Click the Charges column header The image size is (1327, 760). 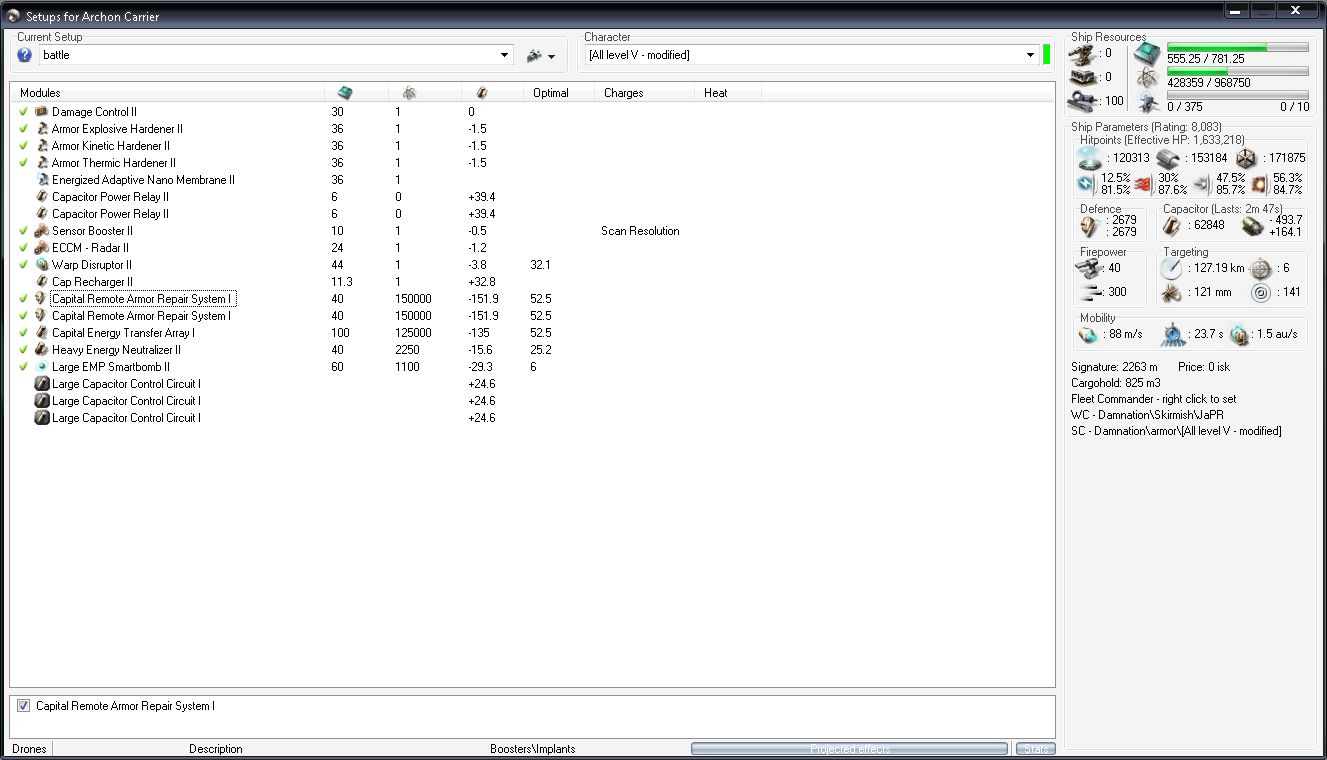(x=645, y=93)
